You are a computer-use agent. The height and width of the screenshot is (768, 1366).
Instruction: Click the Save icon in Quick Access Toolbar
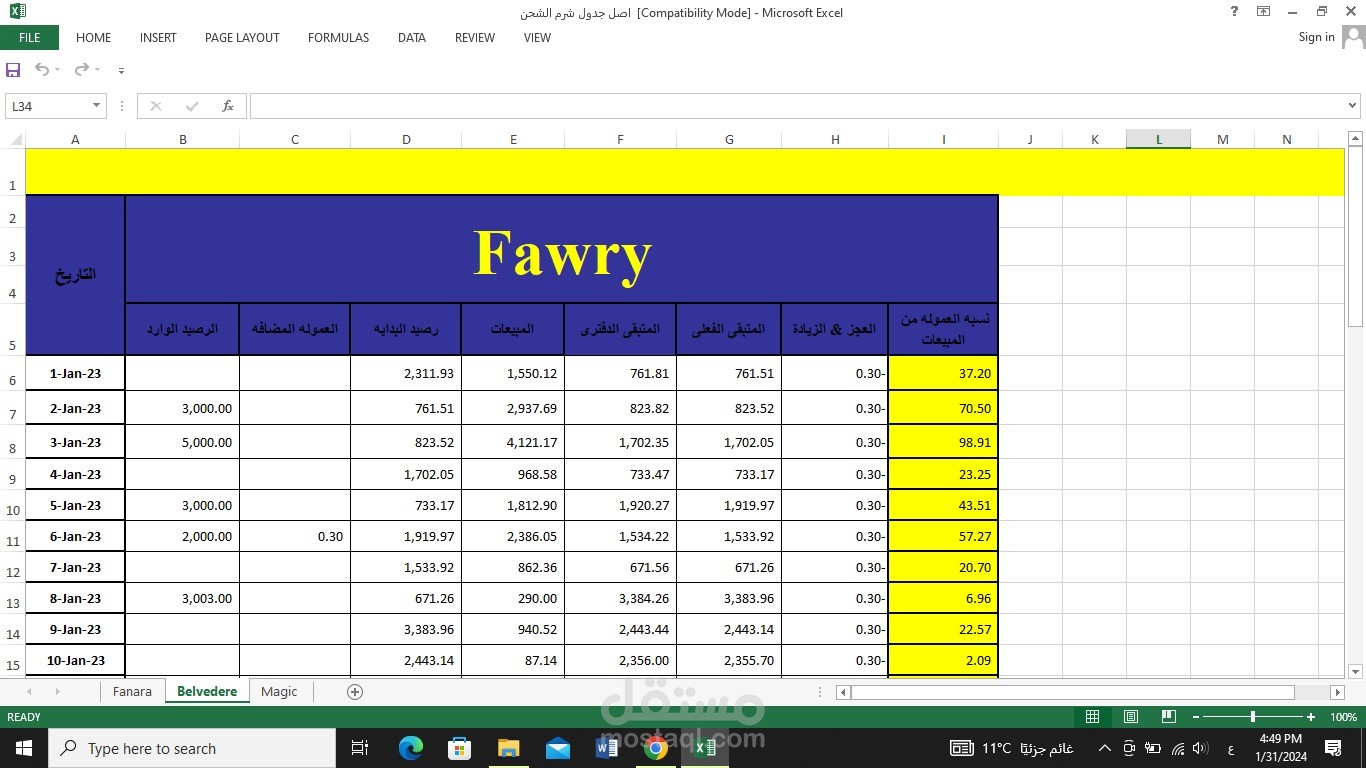(x=13, y=70)
